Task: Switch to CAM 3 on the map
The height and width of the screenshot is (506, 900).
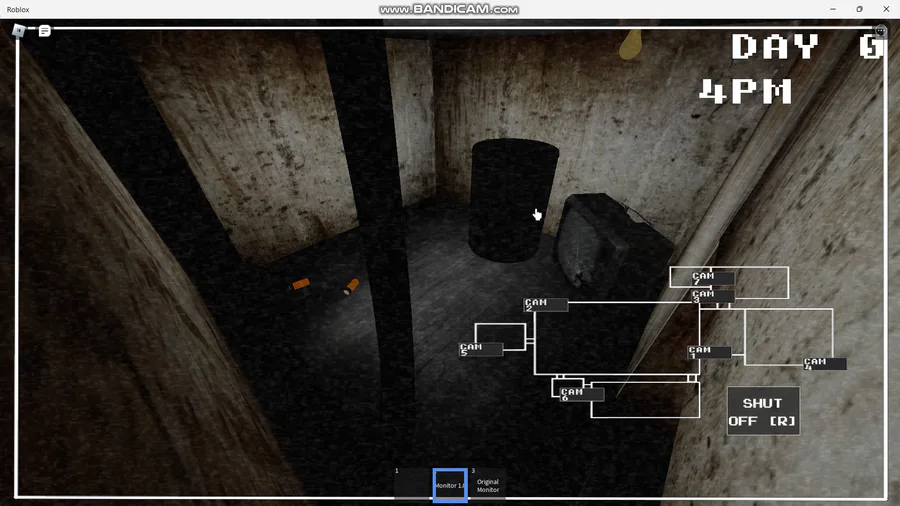Action: (713, 296)
